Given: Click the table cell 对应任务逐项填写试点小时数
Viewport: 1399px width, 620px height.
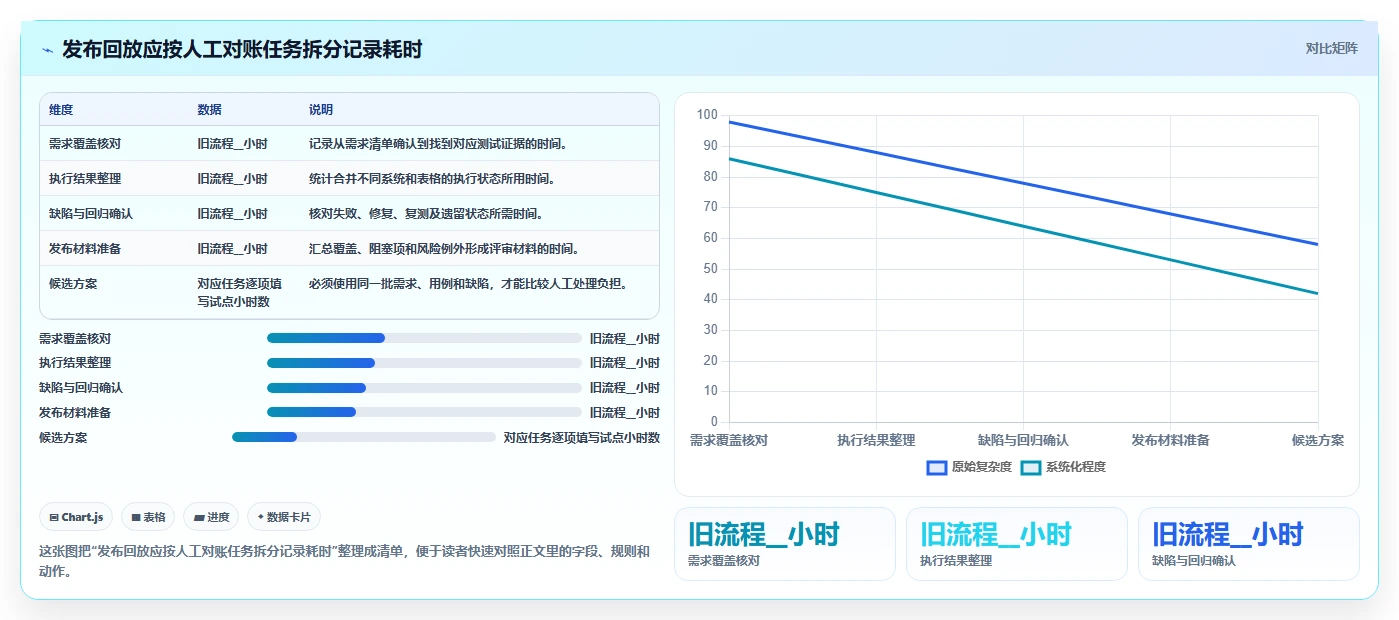Looking at the screenshot, I should click(240, 292).
